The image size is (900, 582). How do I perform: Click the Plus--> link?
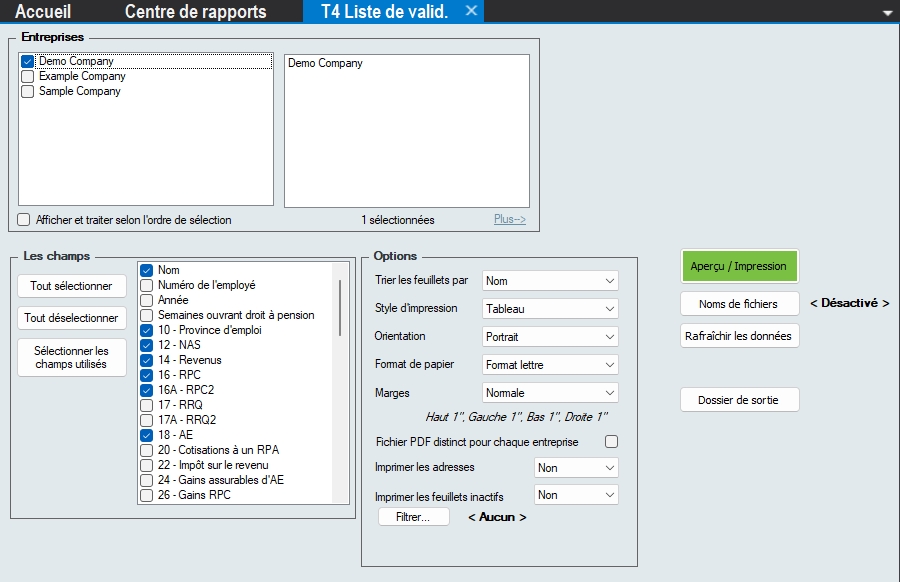click(x=509, y=220)
